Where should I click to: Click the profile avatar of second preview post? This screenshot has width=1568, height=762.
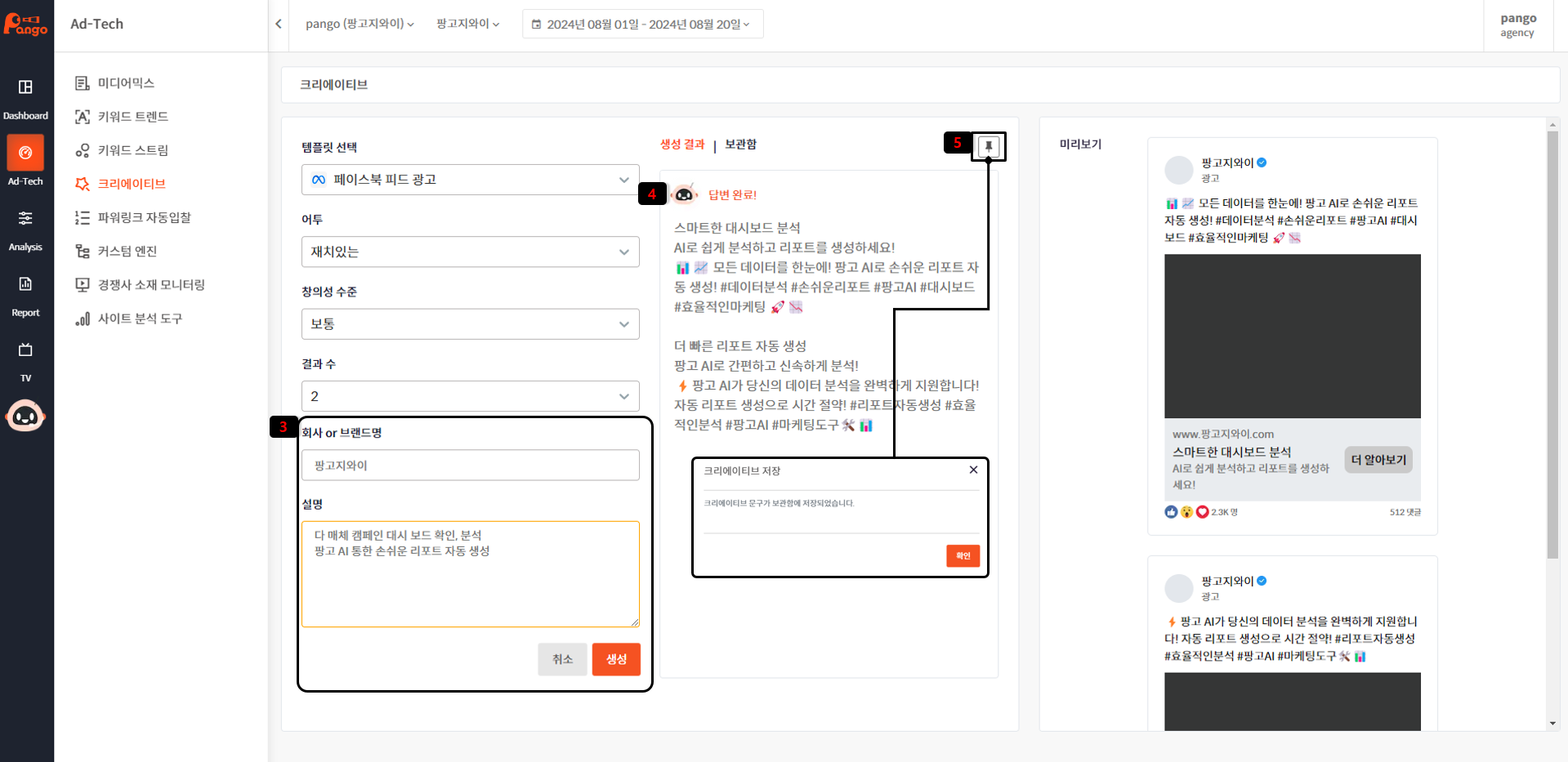coord(1179,588)
